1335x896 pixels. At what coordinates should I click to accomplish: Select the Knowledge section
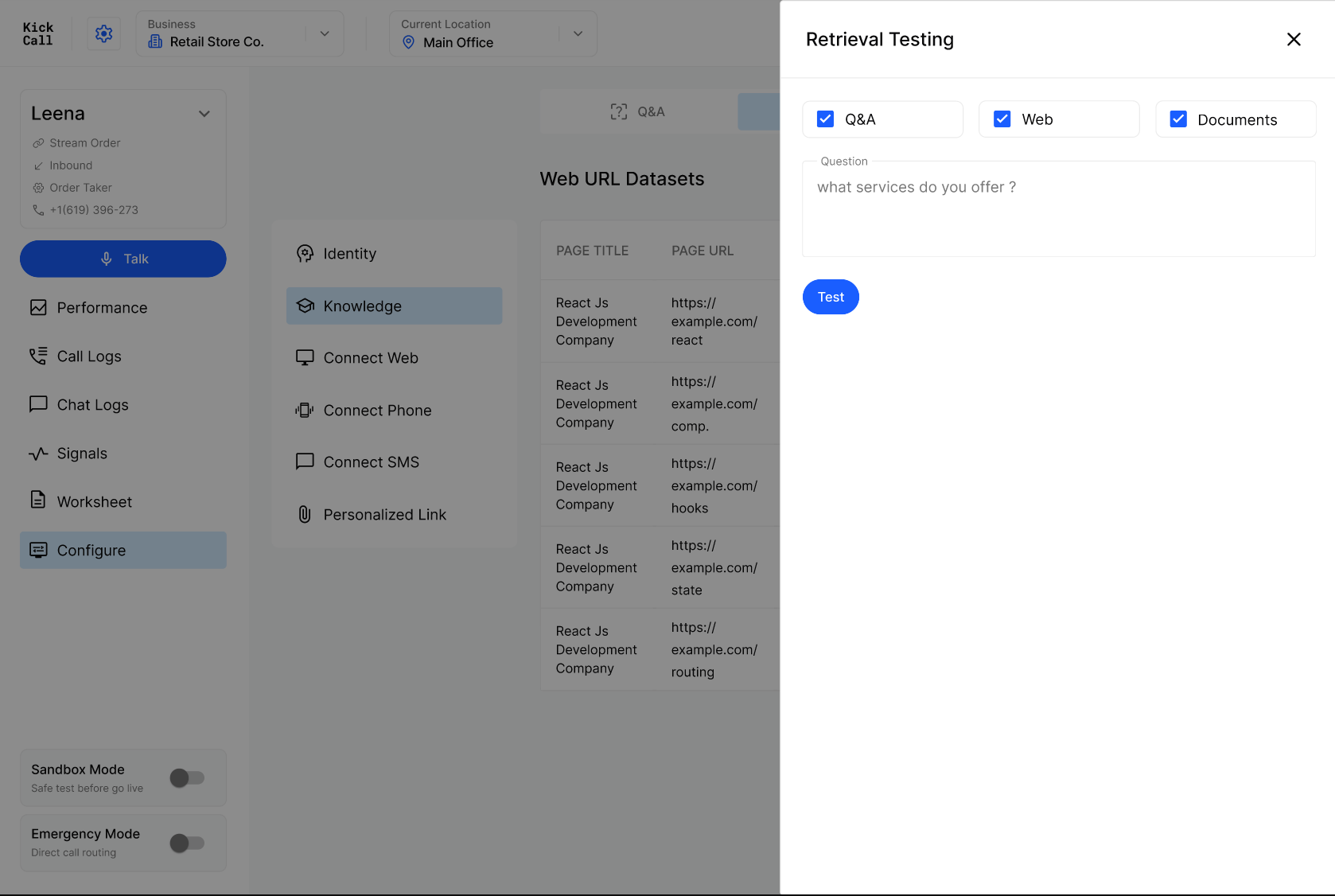[x=395, y=306]
